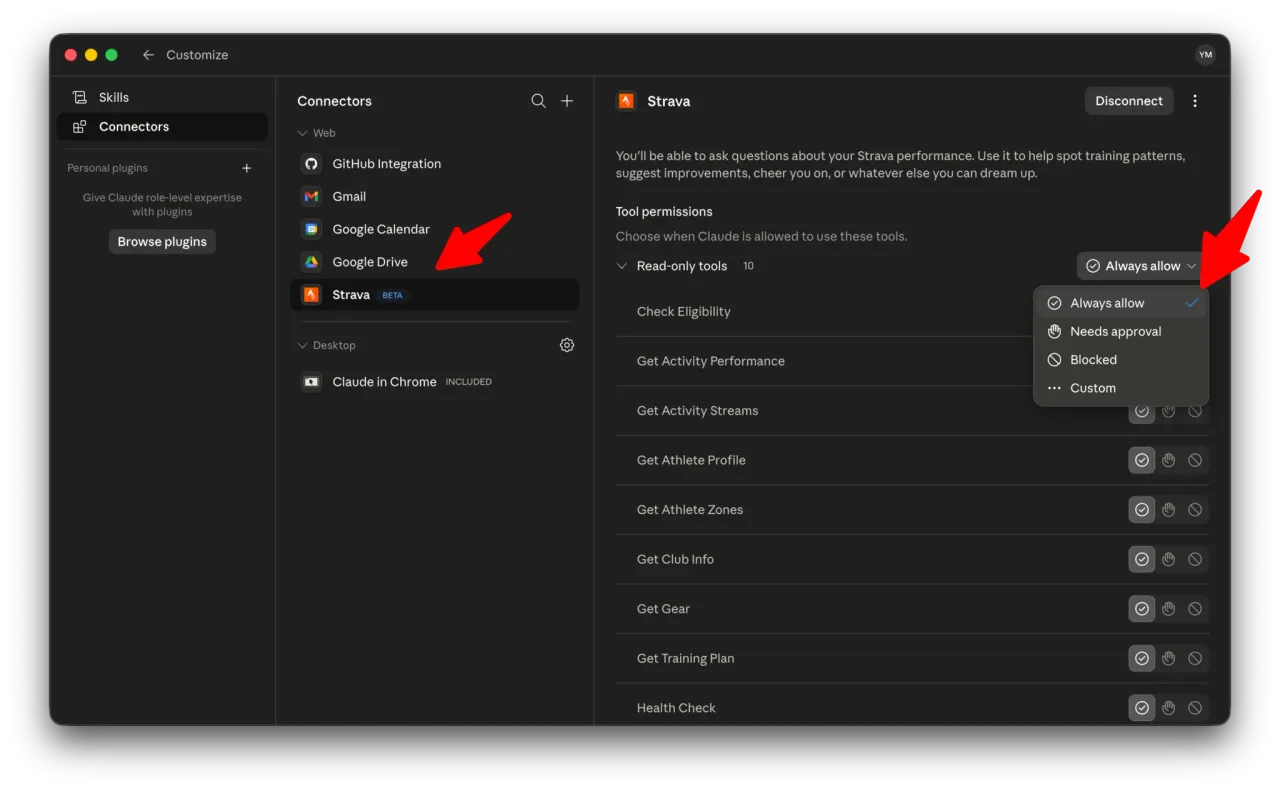Viewport: 1280px width, 791px height.
Task: Block the Health Check tool
Action: [x=1195, y=708]
